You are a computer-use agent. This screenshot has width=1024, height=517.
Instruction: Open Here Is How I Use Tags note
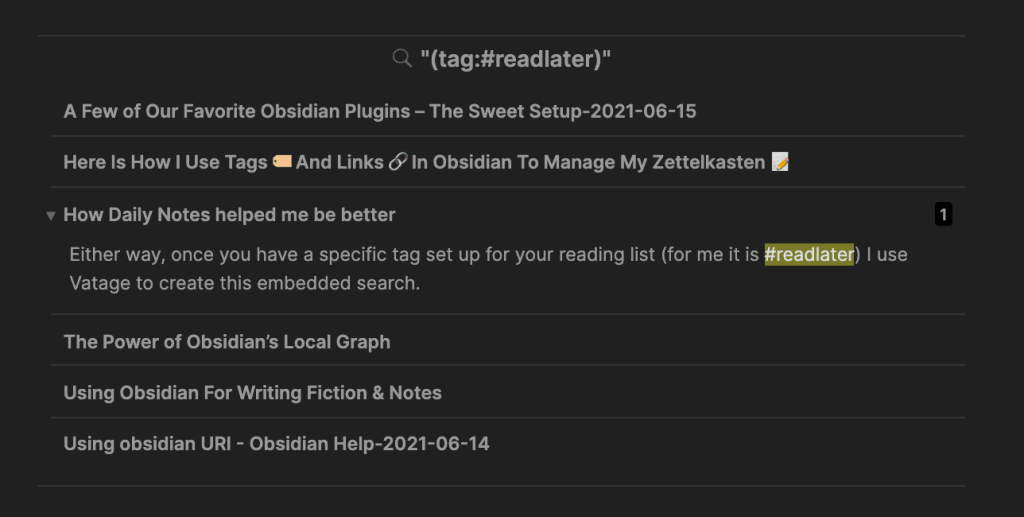(x=165, y=162)
